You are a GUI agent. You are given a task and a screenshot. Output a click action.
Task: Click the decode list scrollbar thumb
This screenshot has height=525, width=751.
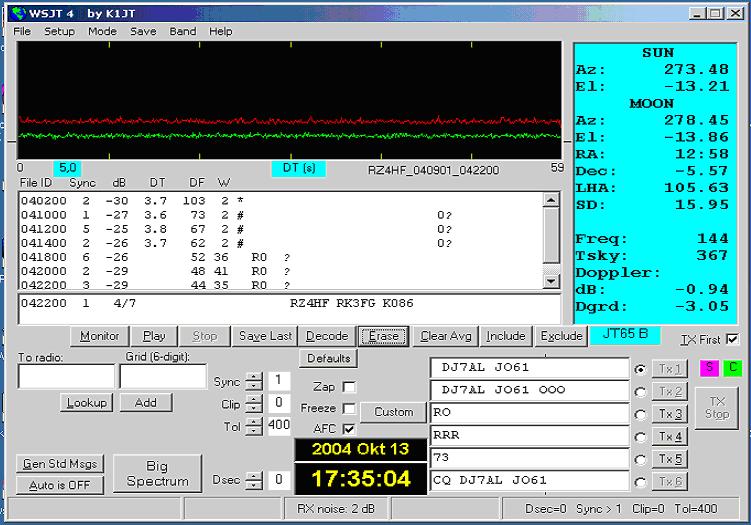click(x=551, y=235)
